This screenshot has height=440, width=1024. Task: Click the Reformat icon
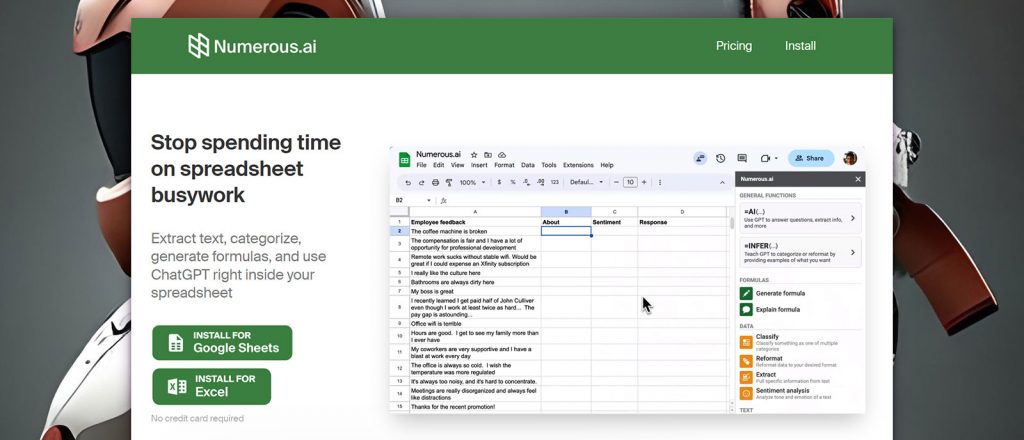coord(746,361)
